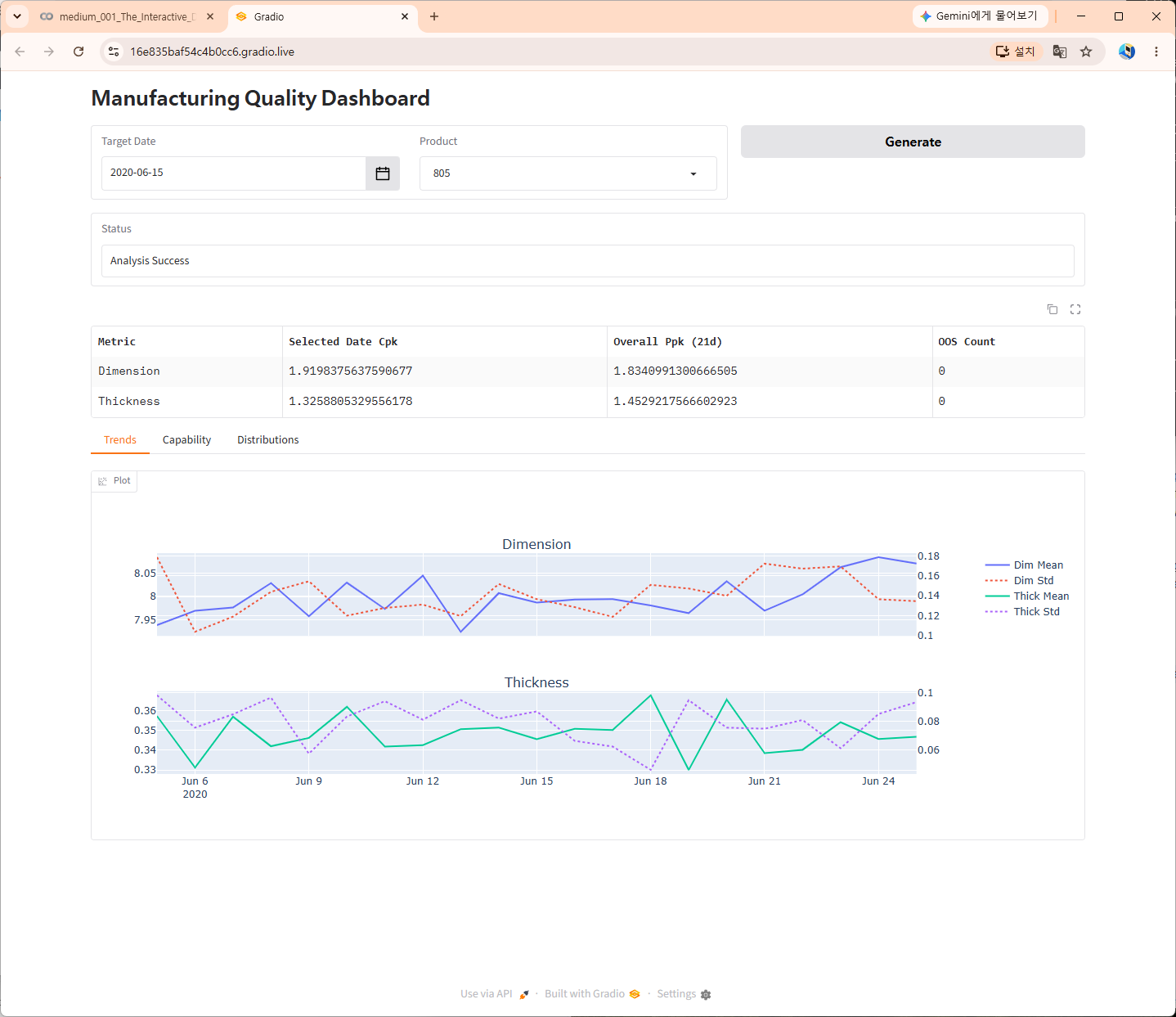The image size is (1176, 1017).
Task: Switch to the Trends tab
Action: pyautogui.click(x=120, y=440)
